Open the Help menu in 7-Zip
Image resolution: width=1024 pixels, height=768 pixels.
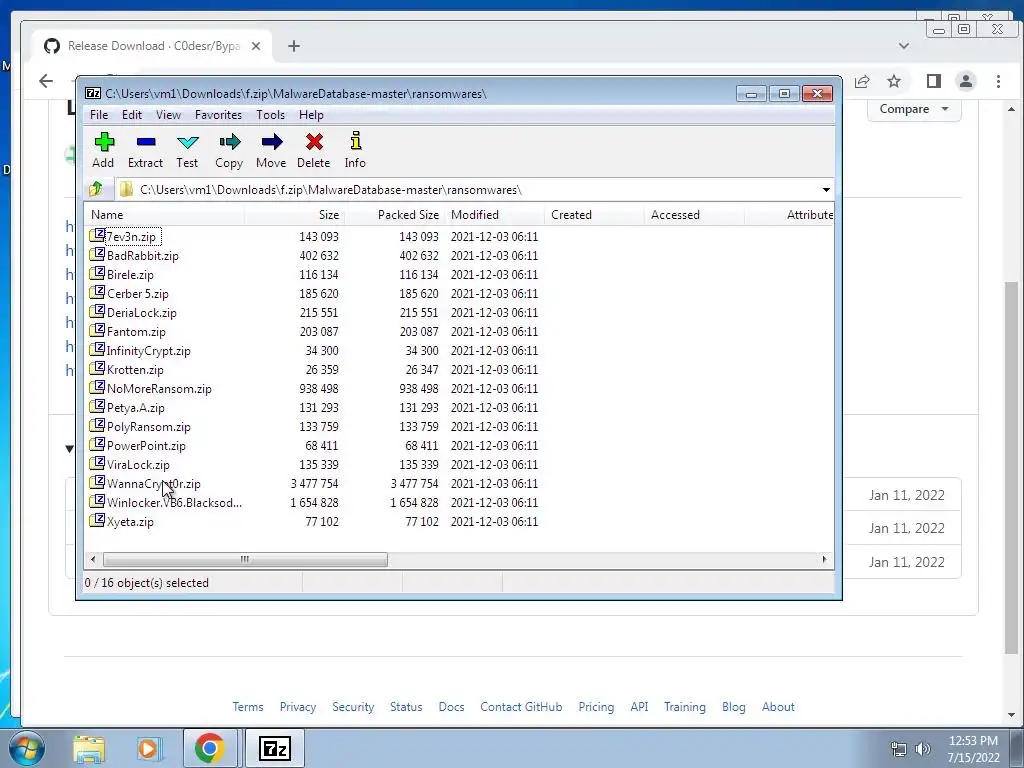pyautogui.click(x=312, y=115)
